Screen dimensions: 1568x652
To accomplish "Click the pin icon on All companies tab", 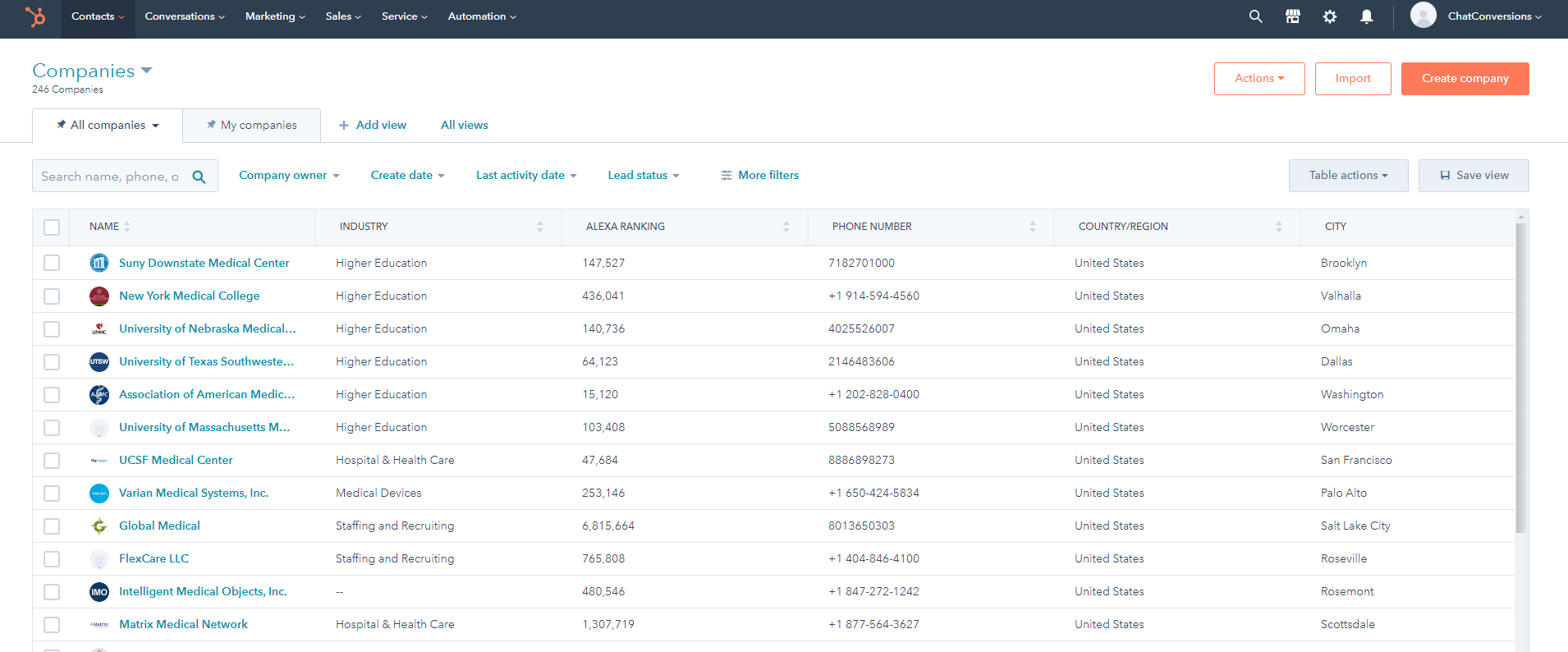I will tap(62, 125).
